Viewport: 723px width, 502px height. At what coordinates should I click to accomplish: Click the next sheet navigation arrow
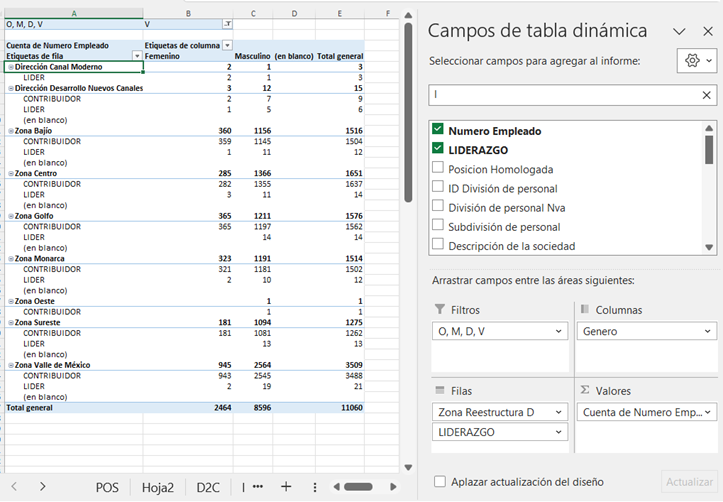(x=43, y=487)
